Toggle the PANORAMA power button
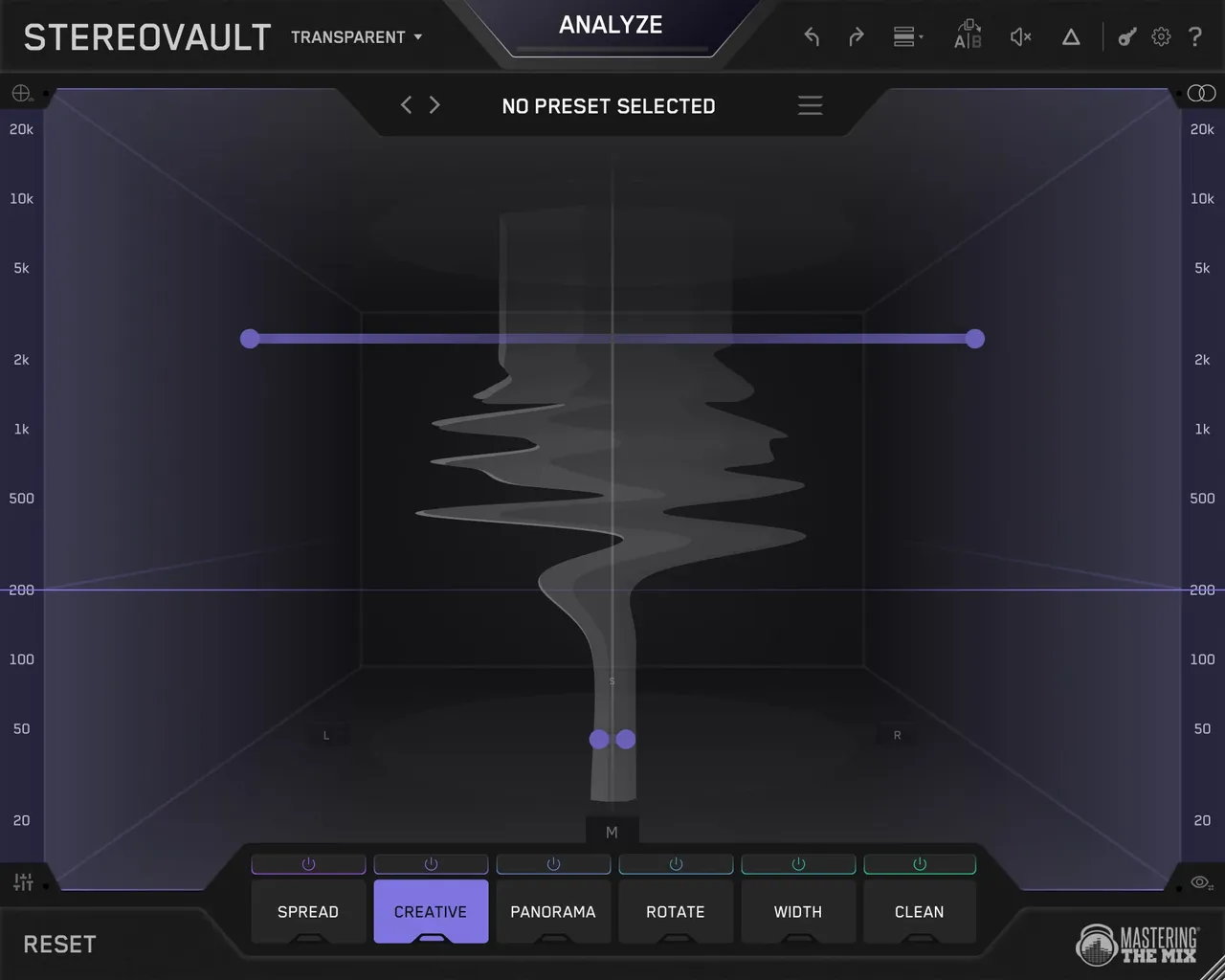The width and height of the screenshot is (1225, 980). (x=553, y=864)
